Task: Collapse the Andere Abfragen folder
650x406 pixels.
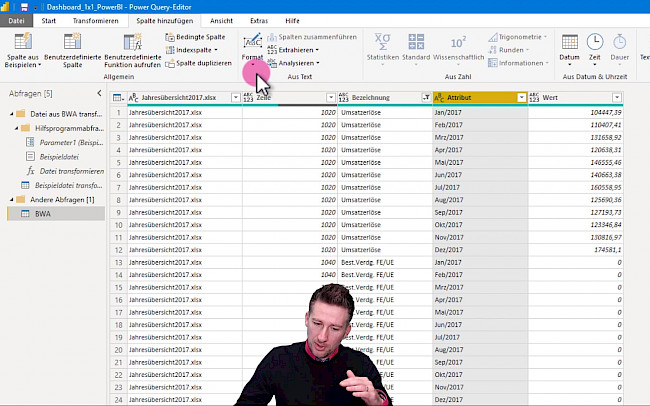Action: tap(10, 199)
